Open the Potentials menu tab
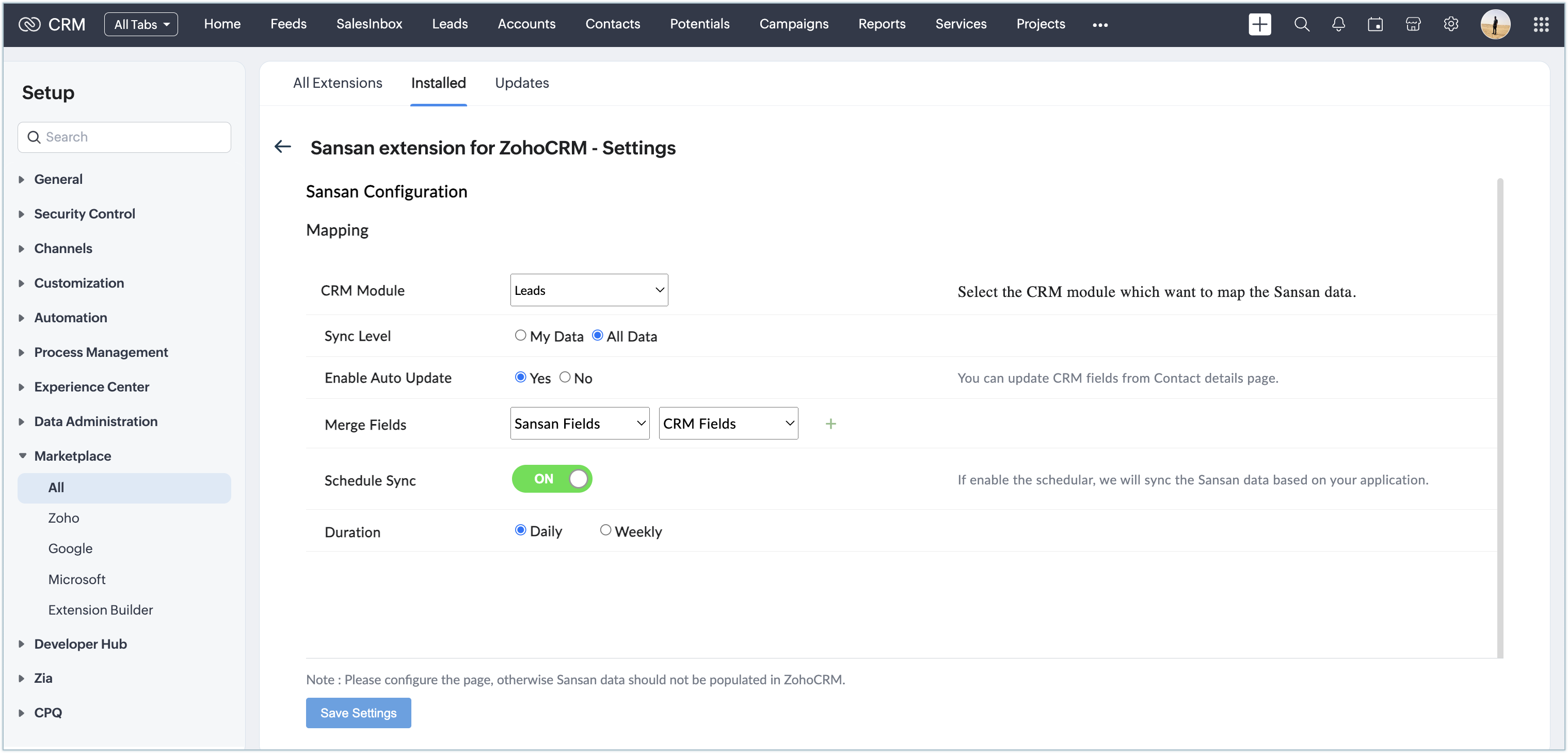Screen dimensions: 1568x753 coord(699,24)
